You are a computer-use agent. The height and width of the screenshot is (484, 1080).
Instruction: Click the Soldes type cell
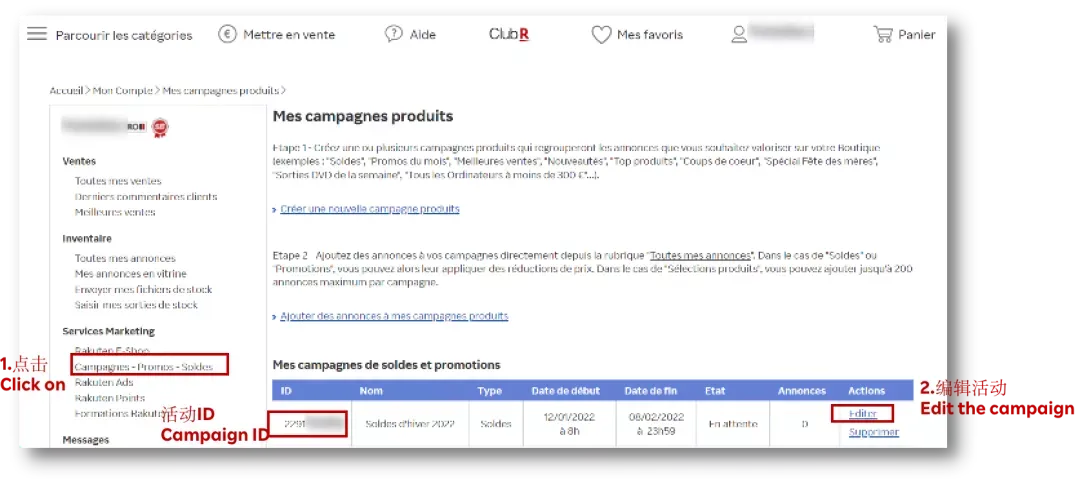pyautogui.click(x=496, y=424)
